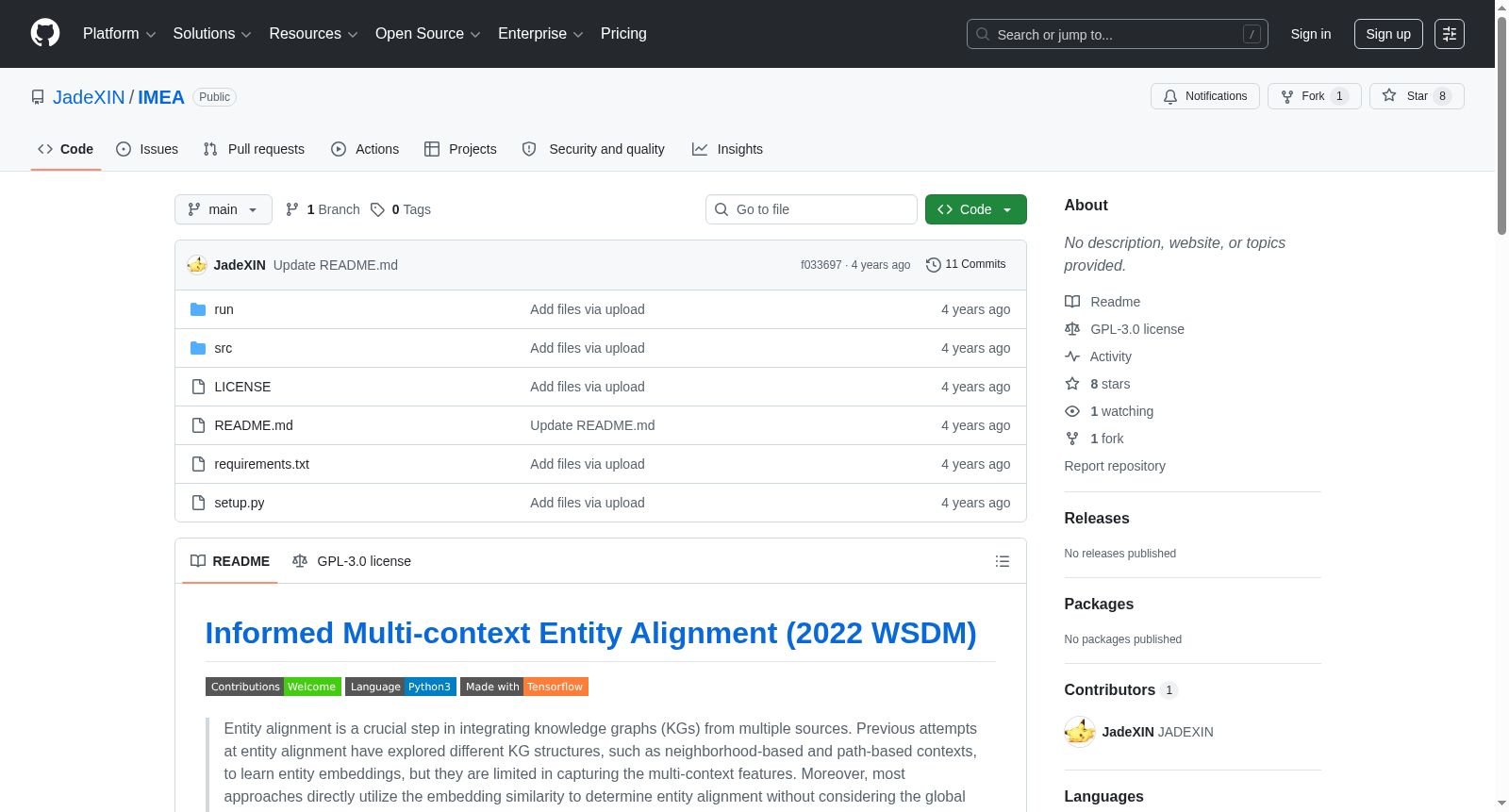Click the README.md file icon
The image size is (1509, 812).
[198, 425]
